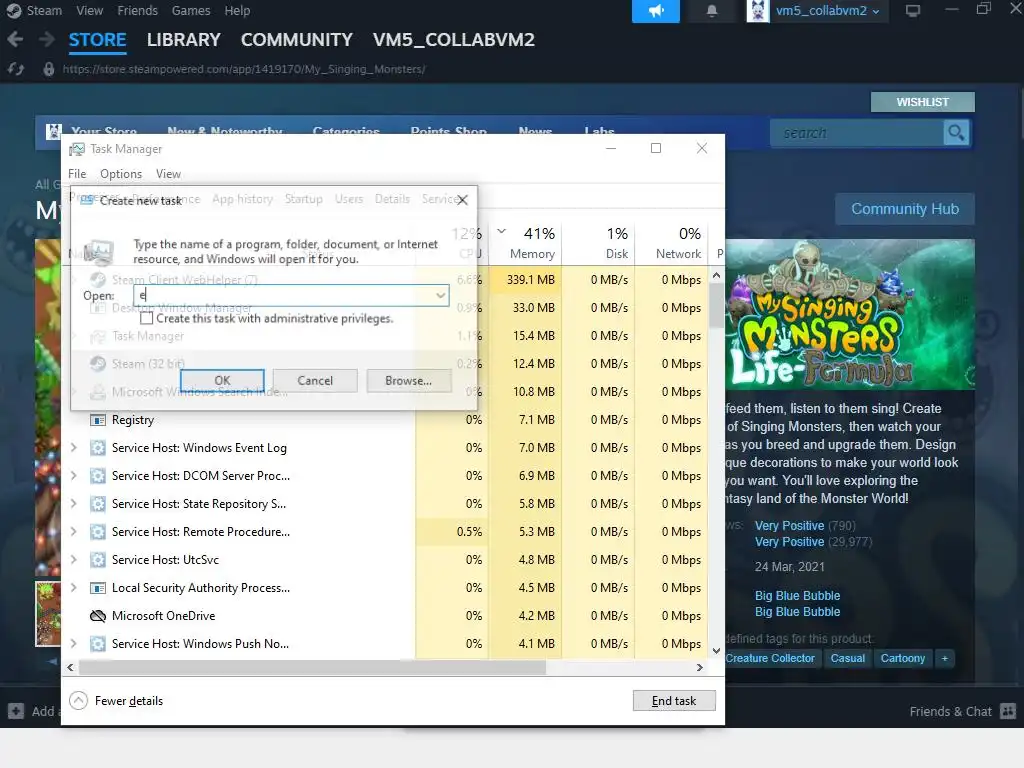Expand Service Host: Remote Procedure row
This screenshot has width=1024, height=768.
74,532
